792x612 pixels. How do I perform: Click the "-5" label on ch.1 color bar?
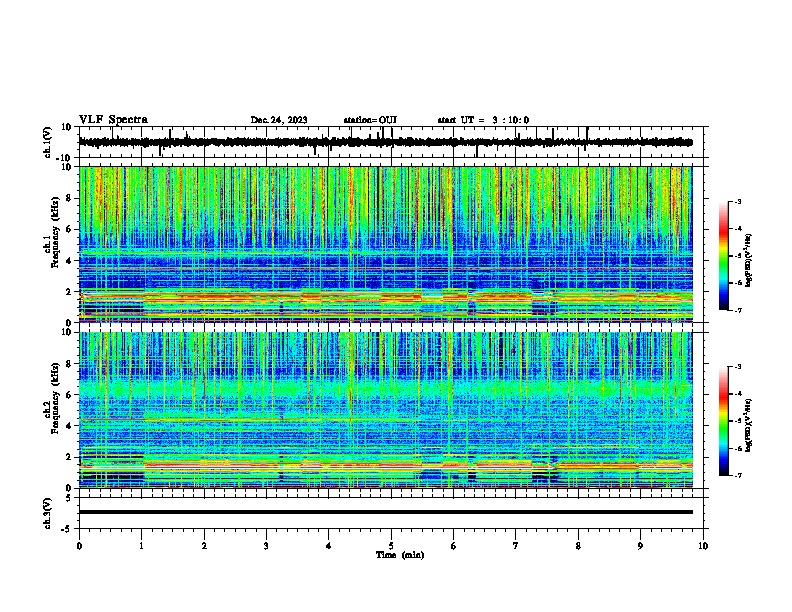737,256
